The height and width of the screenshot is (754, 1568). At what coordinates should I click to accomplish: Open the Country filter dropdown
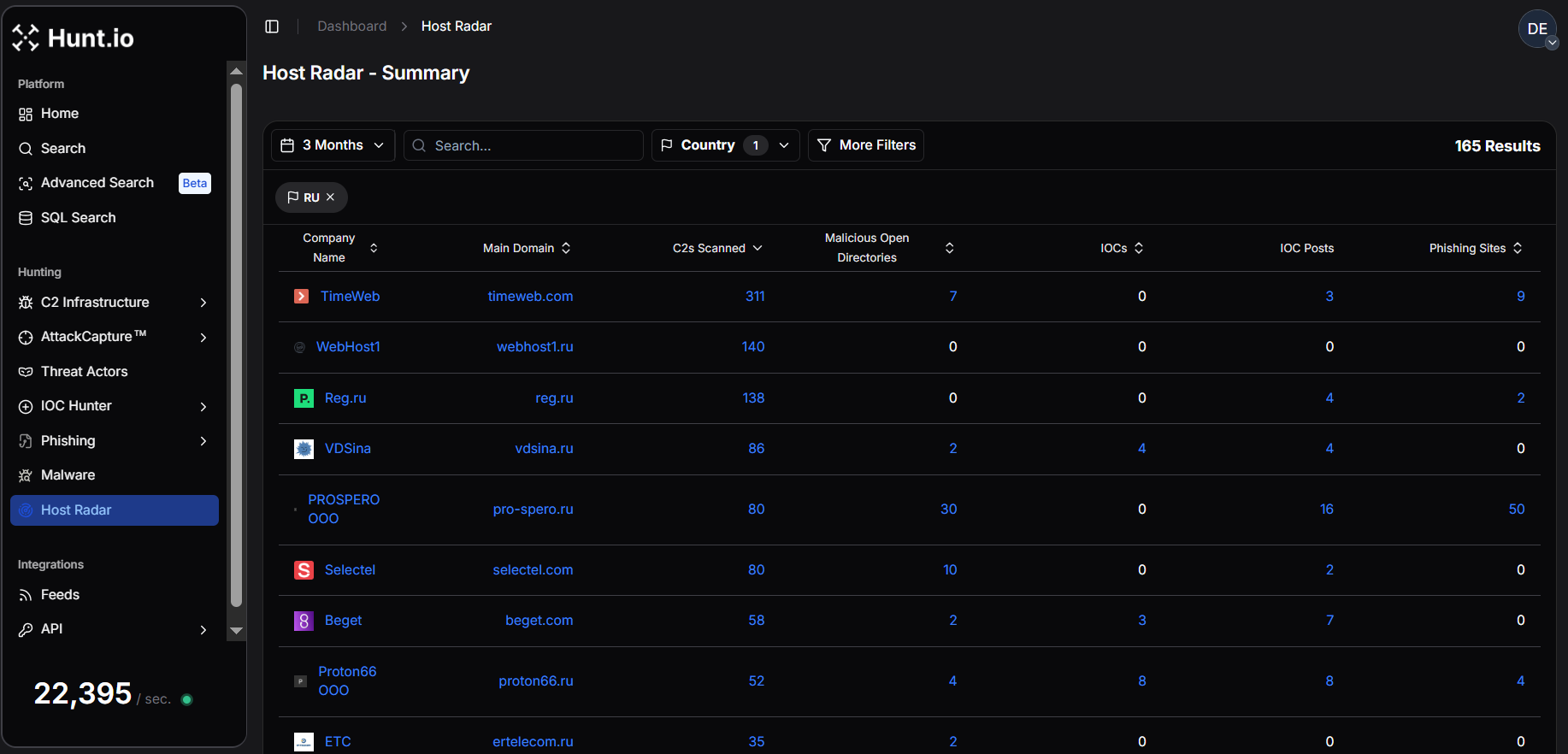tap(725, 145)
